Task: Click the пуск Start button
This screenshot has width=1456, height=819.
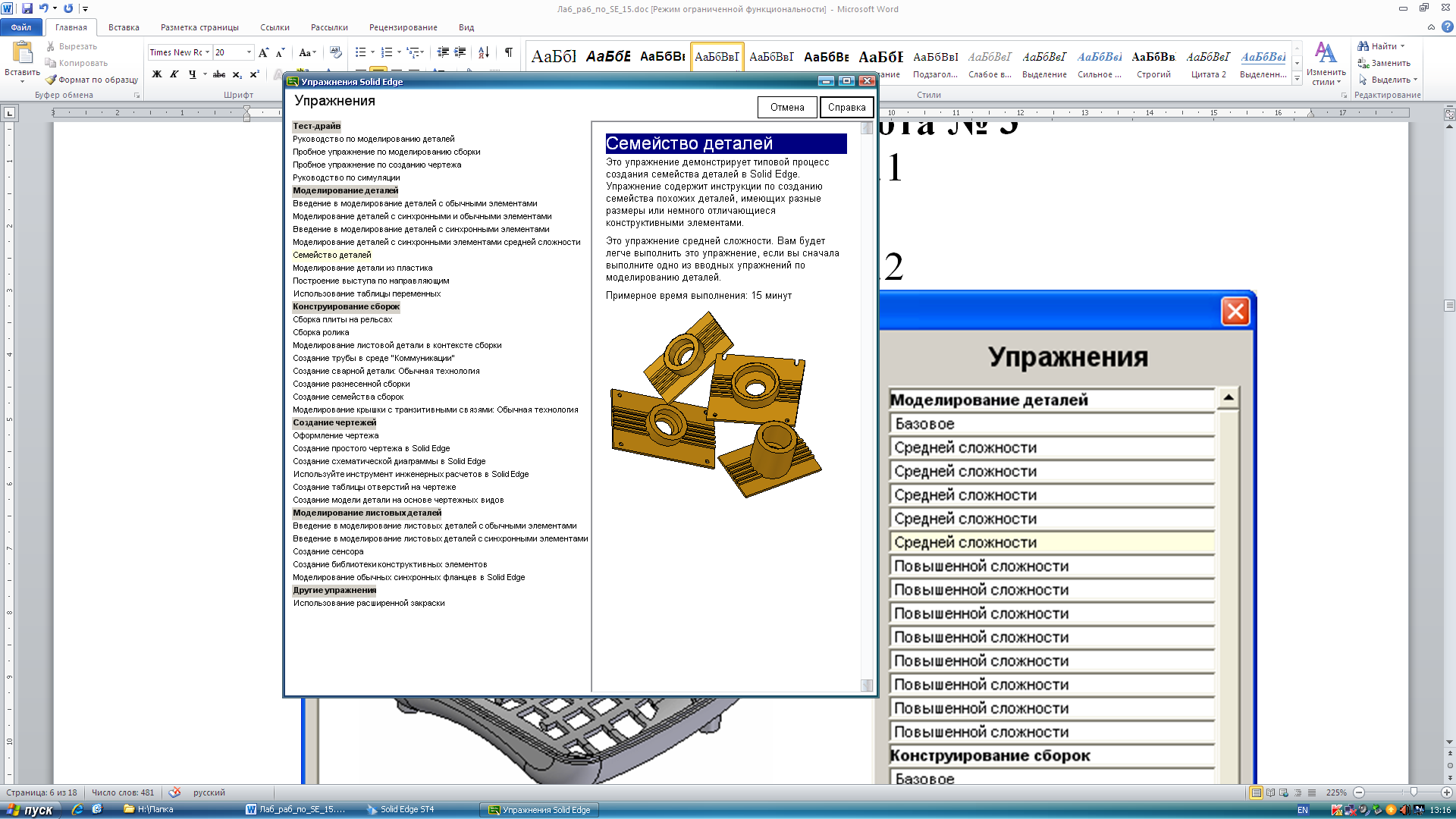Action: [x=30, y=810]
